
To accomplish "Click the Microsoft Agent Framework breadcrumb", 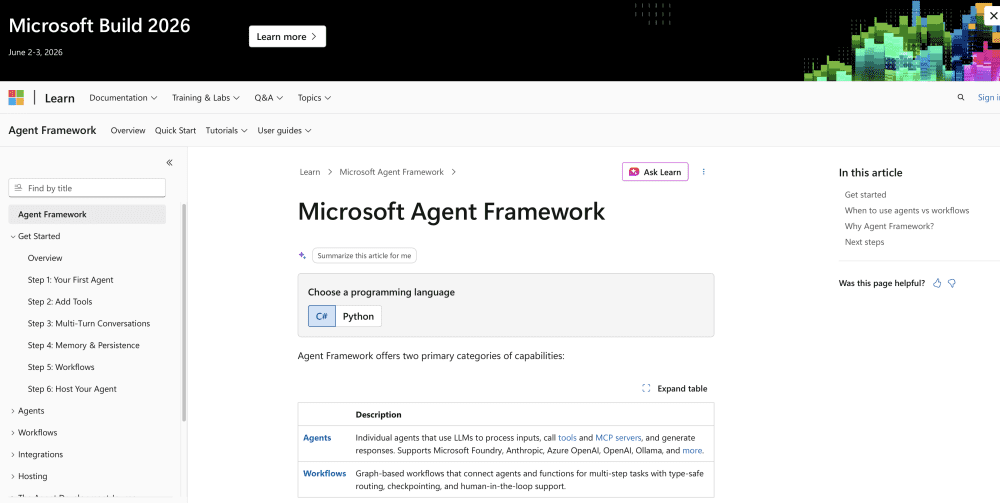I will pos(392,171).
